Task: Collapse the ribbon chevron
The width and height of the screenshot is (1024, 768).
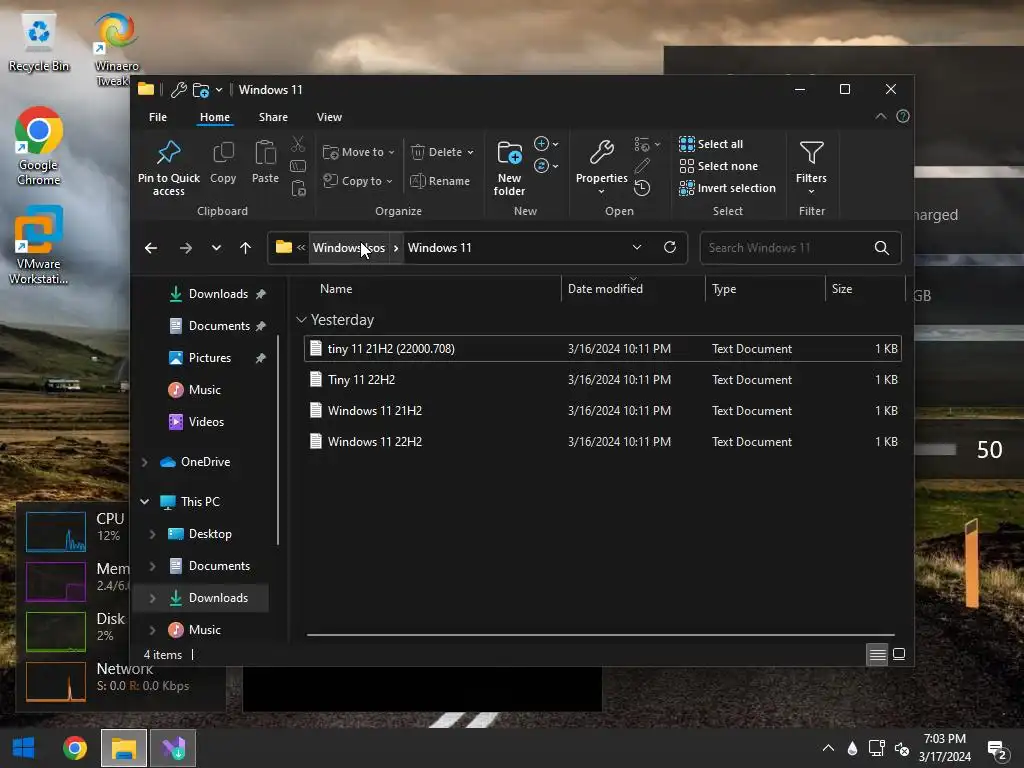Action: tap(880, 116)
